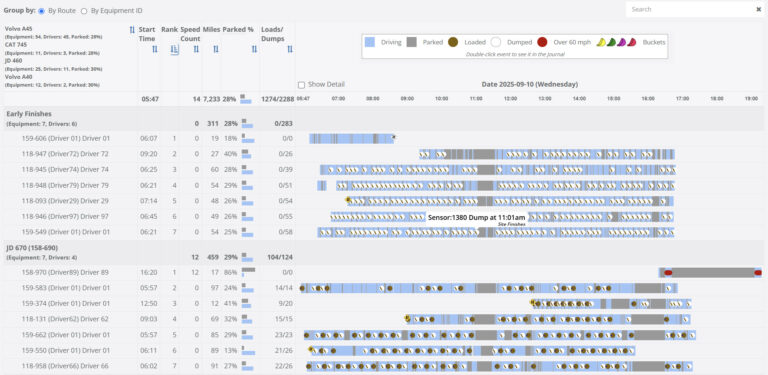Open row 118-958 (Driver66) Driver 66
The width and height of the screenshot is (768, 375).
65,366
